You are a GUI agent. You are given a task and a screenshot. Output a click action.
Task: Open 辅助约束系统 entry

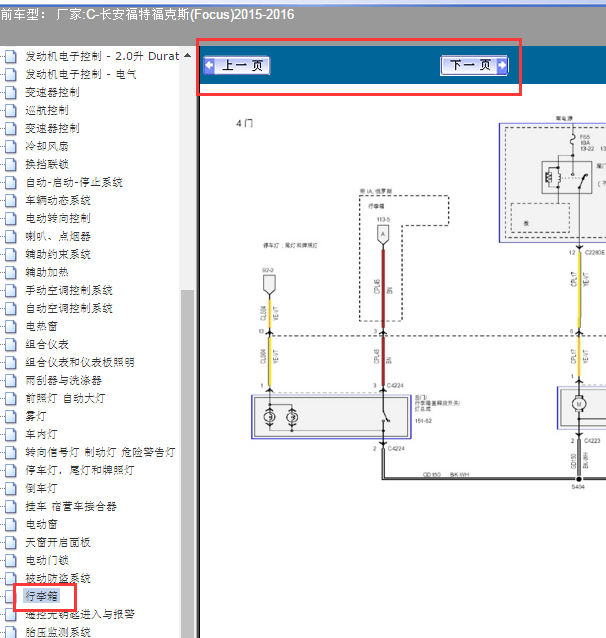point(58,254)
